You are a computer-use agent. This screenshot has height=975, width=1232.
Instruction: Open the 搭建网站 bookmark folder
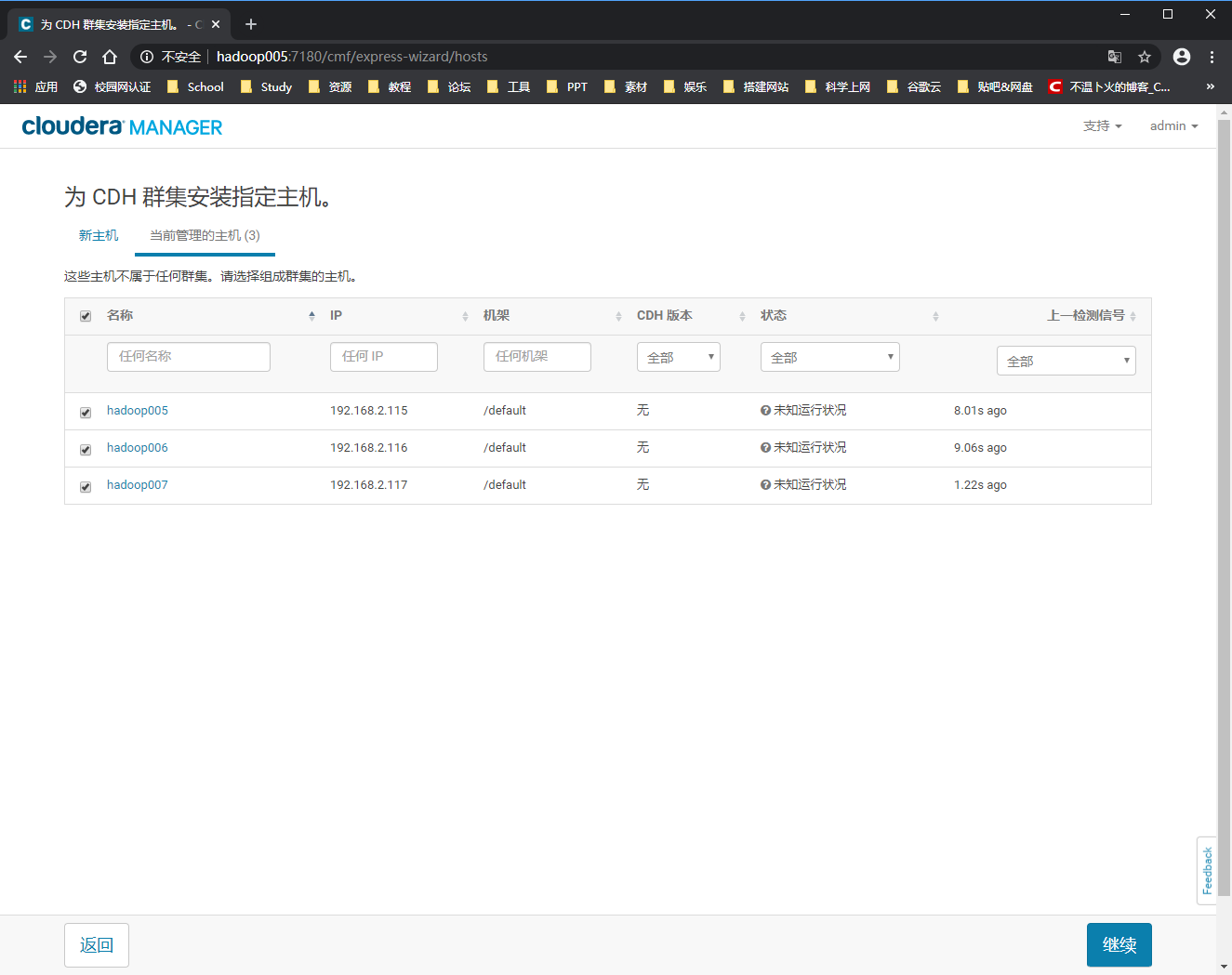(756, 86)
